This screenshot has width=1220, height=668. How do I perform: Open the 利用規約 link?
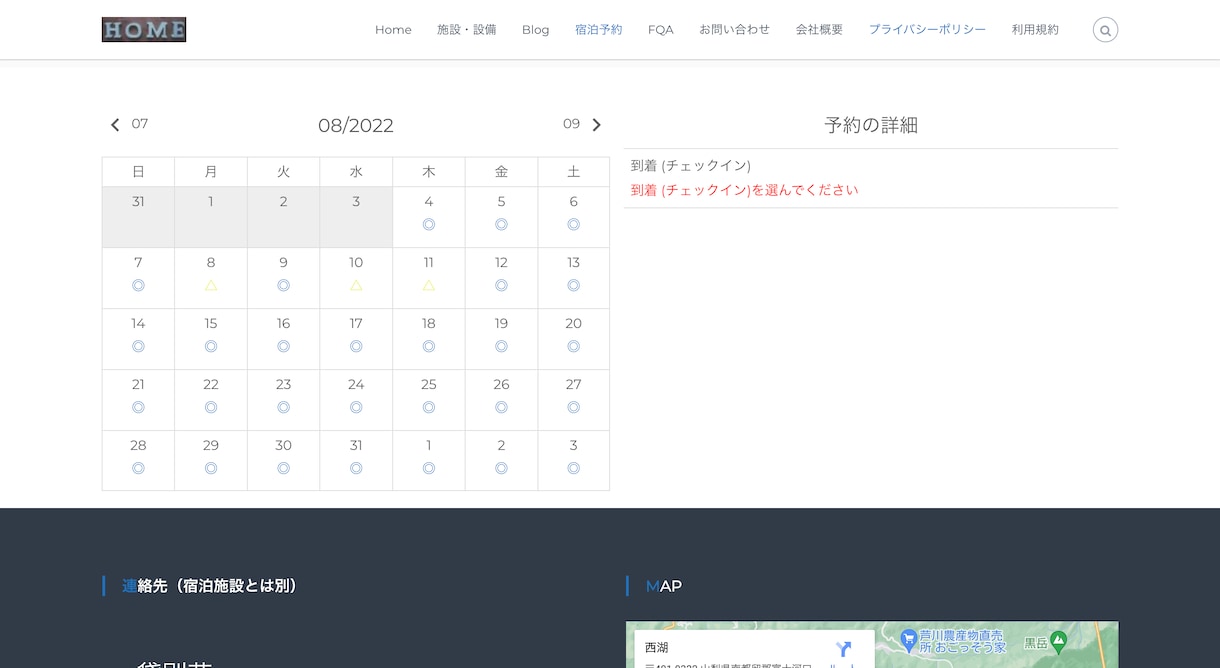tap(1036, 30)
